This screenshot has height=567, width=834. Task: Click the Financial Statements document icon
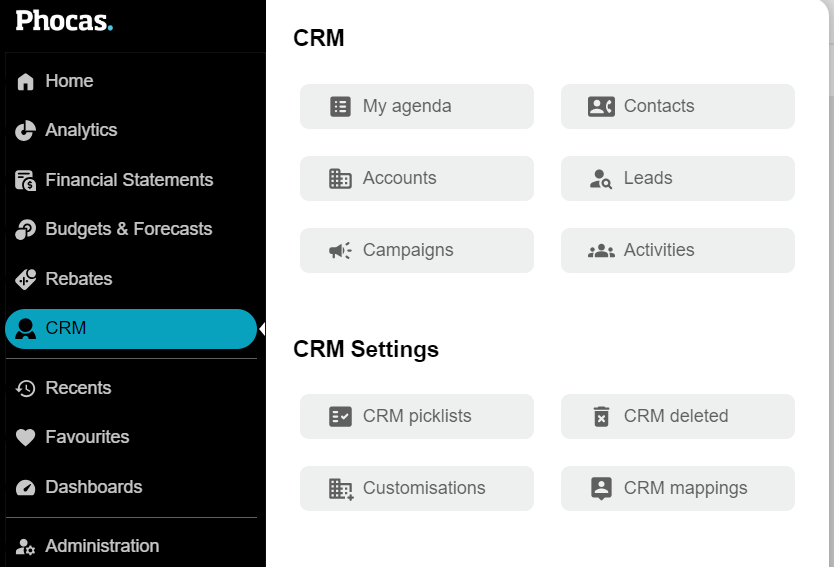(x=26, y=181)
